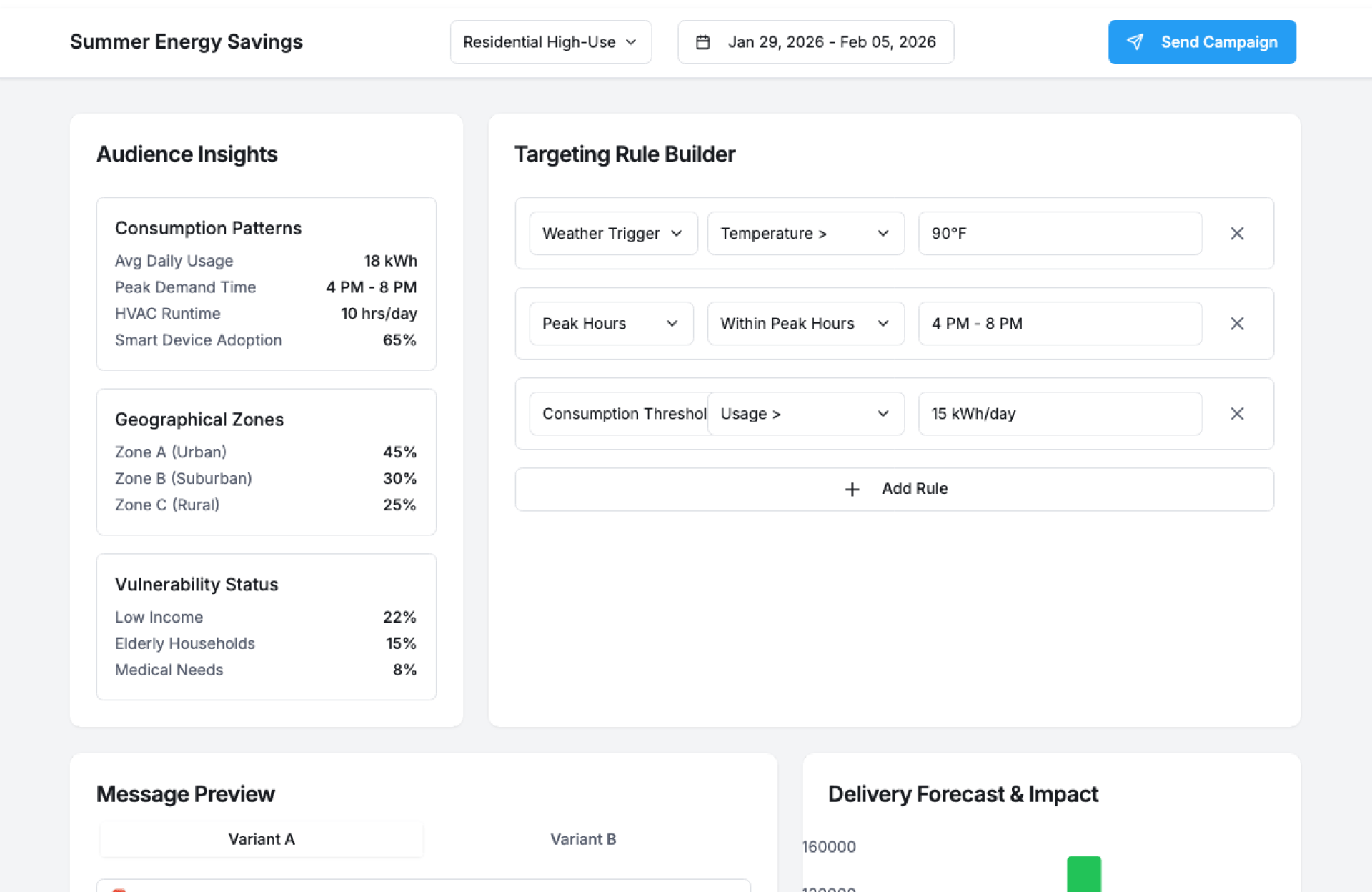The image size is (1372, 892).
Task: Open the Residential High-Use segment dropdown
Action: point(550,42)
